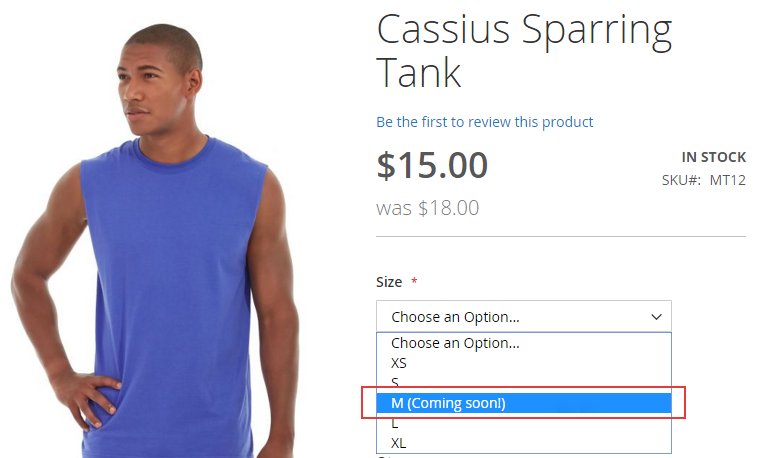This screenshot has width=766, height=458.
Task: Click the Size field label
Action: click(x=389, y=282)
